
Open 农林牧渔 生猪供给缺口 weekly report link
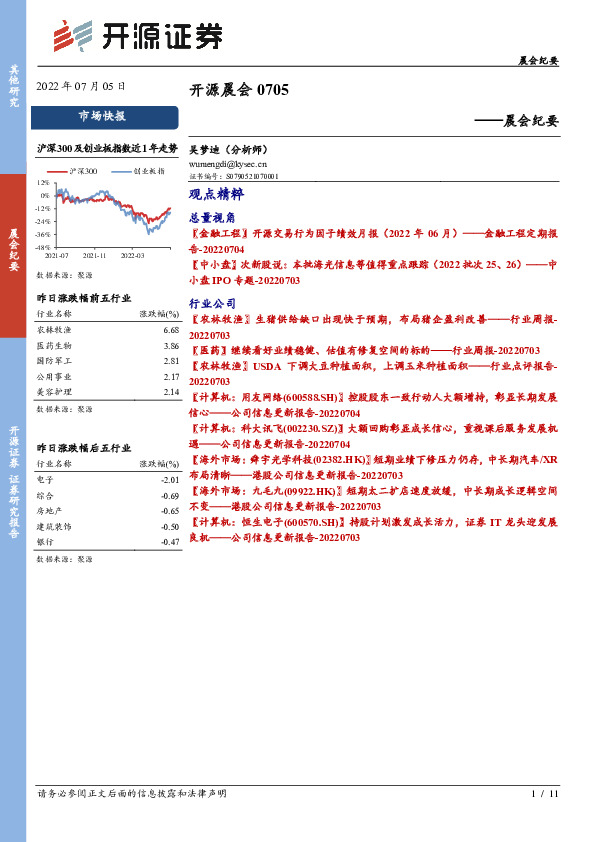pyautogui.click(x=373, y=327)
